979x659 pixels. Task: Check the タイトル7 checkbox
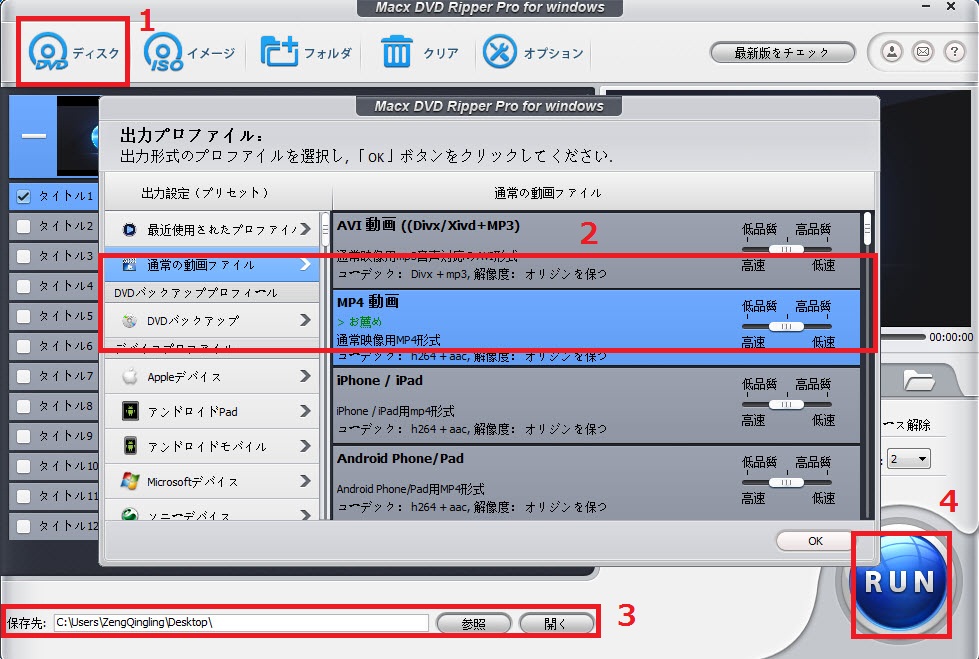tap(23, 376)
